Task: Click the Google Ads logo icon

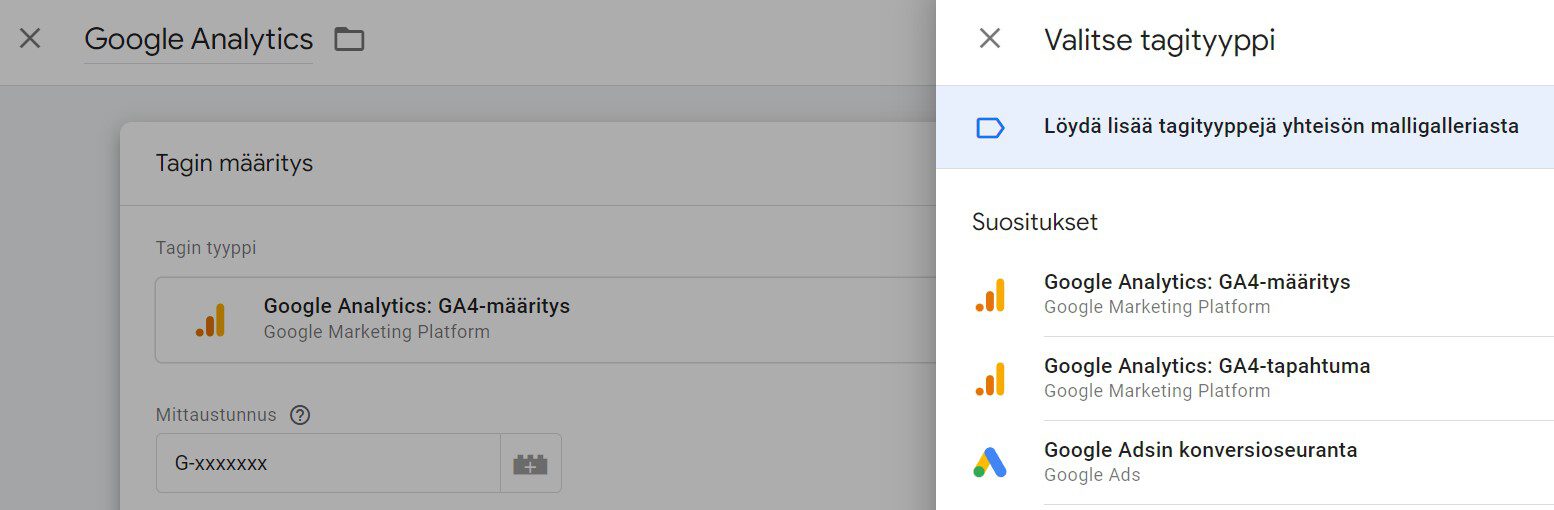Action: (x=990, y=462)
